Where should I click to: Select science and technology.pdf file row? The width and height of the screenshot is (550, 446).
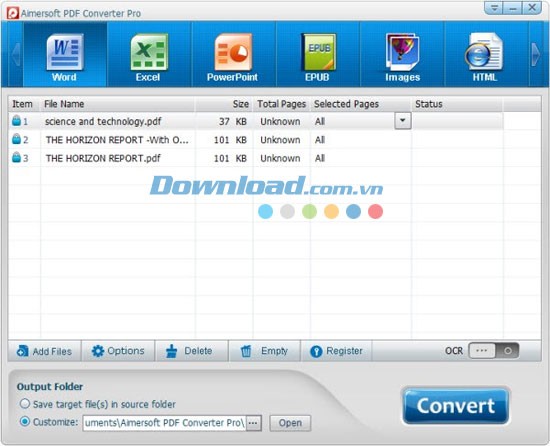pyautogui.click(x=256, y=121)
